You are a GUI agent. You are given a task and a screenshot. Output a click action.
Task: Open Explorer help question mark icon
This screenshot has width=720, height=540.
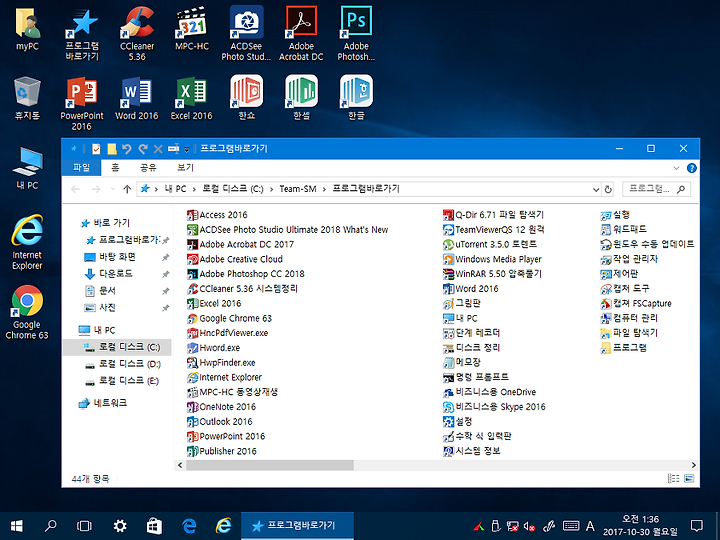pos(692,168)
